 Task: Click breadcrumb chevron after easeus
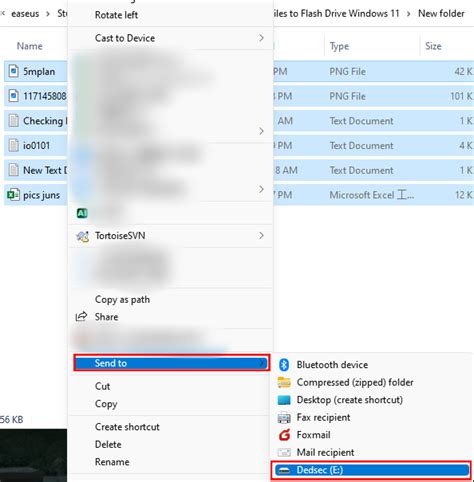(48, 14)
